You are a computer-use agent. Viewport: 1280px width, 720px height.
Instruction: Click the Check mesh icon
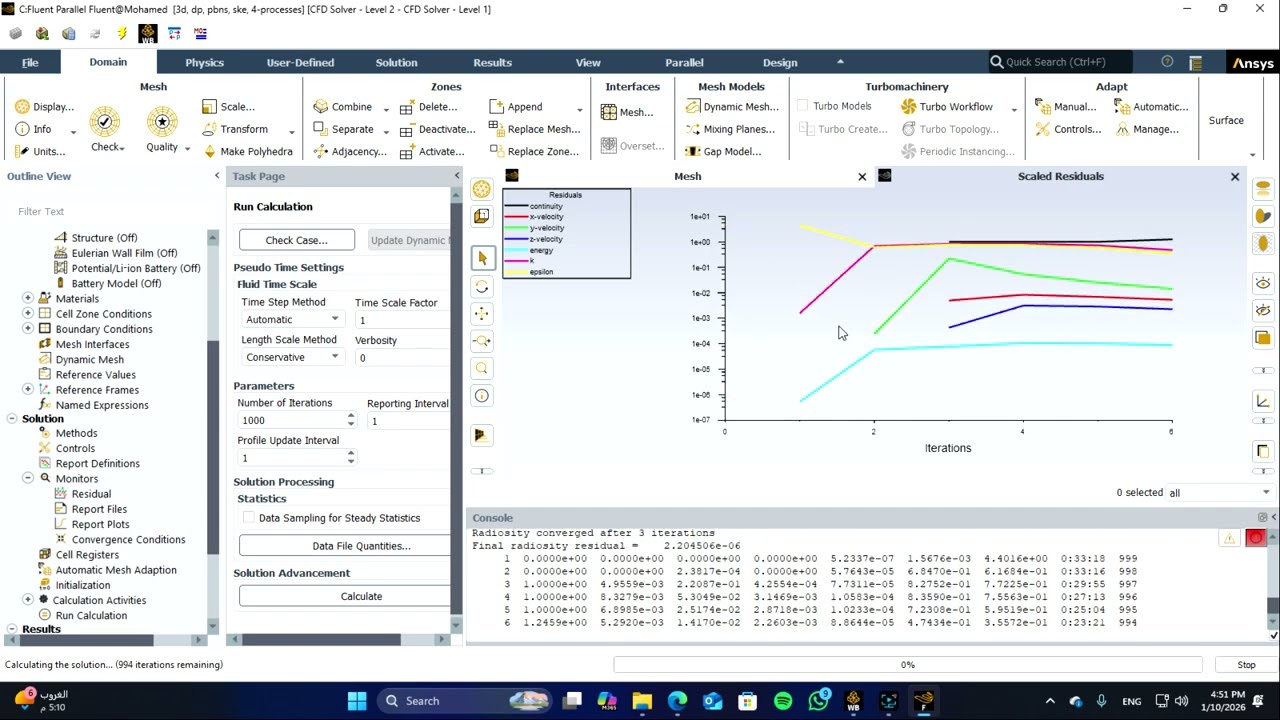pos(104,122)
